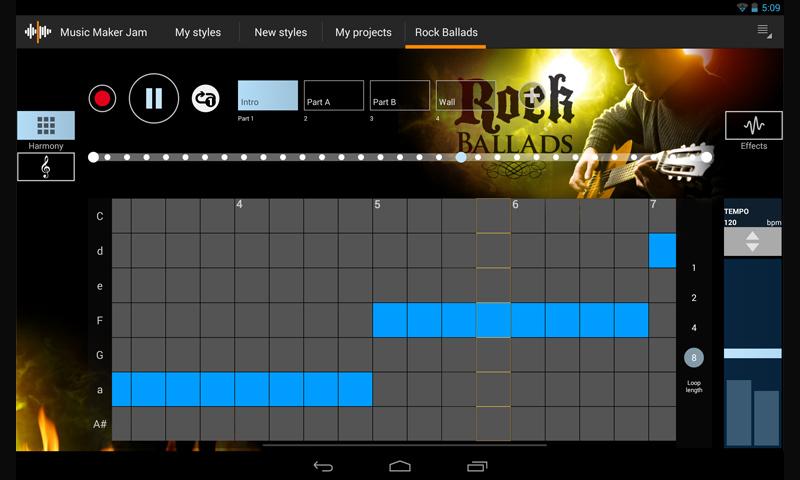Select the Part B song part
The height and width of the screenshot is (480, 800).
click(399, 95)
